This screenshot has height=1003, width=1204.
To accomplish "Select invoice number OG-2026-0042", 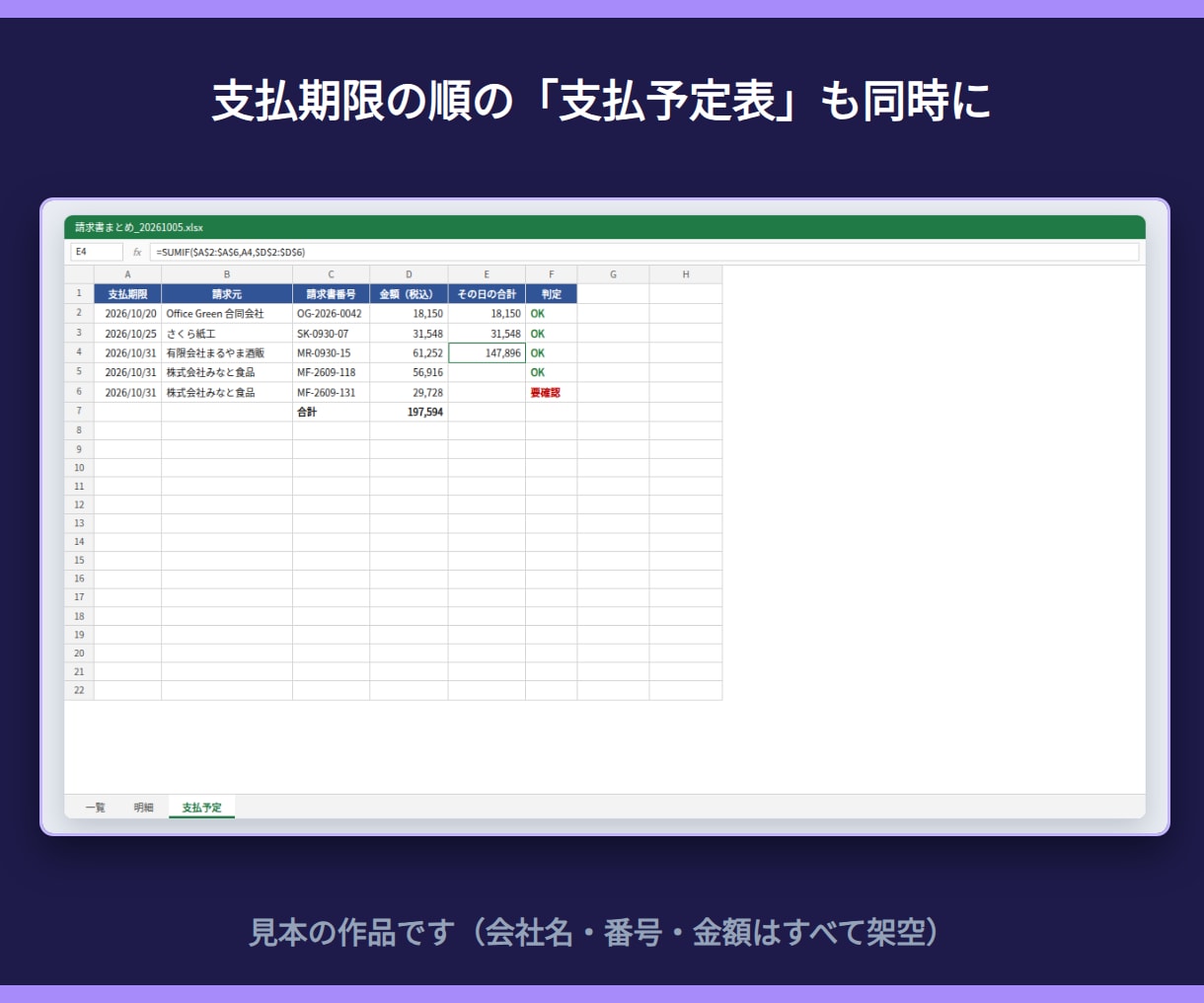I will (x=332, y=314).
